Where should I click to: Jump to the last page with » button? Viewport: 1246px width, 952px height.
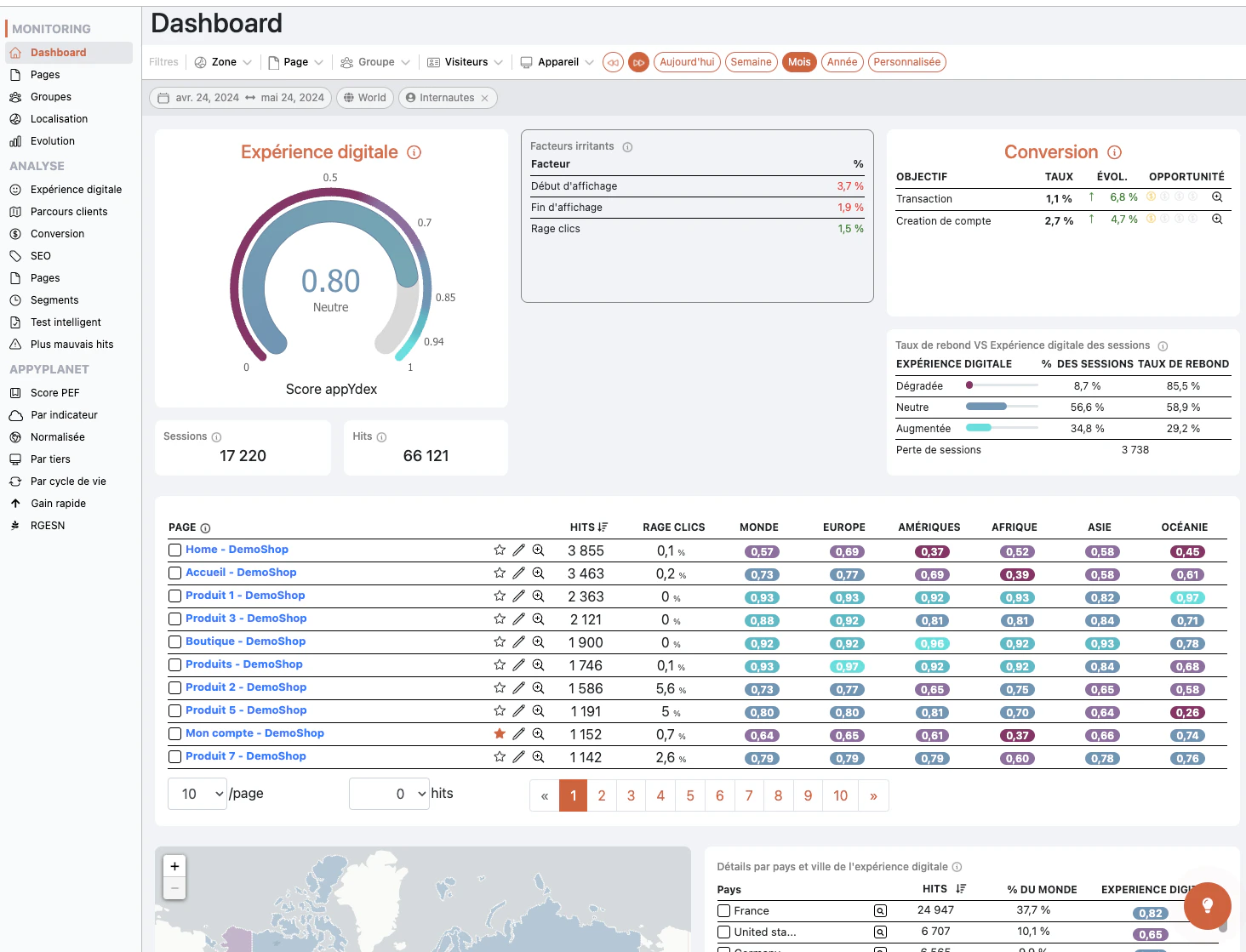point(873,795)
